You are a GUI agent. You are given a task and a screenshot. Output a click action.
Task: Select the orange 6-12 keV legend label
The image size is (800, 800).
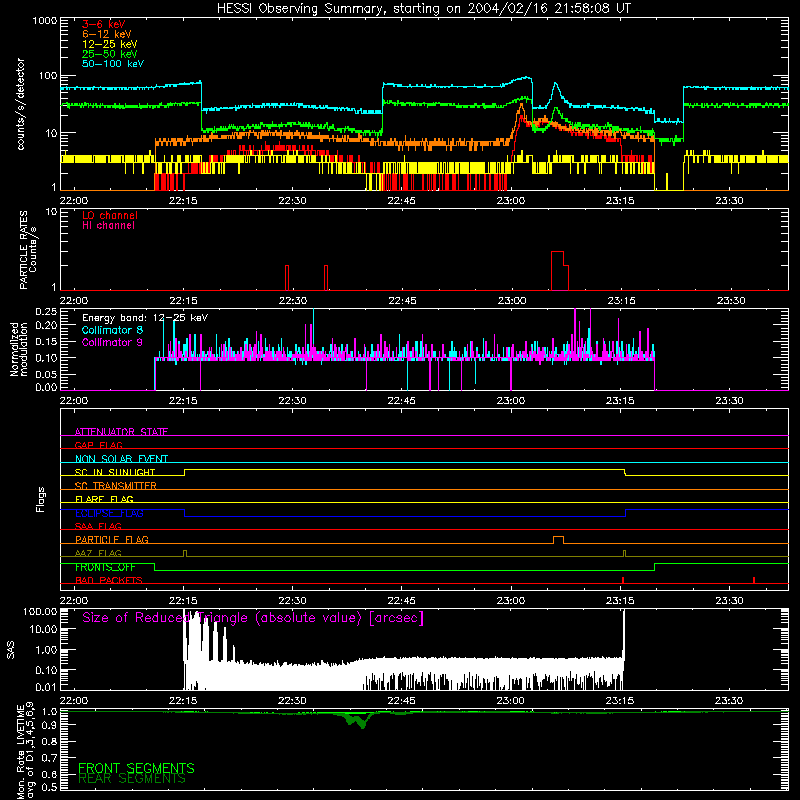107,34
